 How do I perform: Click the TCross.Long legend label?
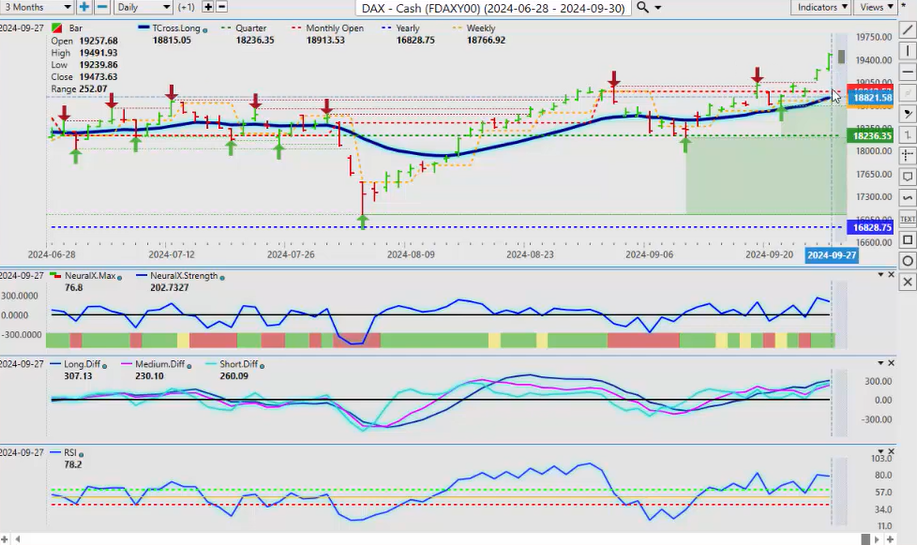pos(176,28)
